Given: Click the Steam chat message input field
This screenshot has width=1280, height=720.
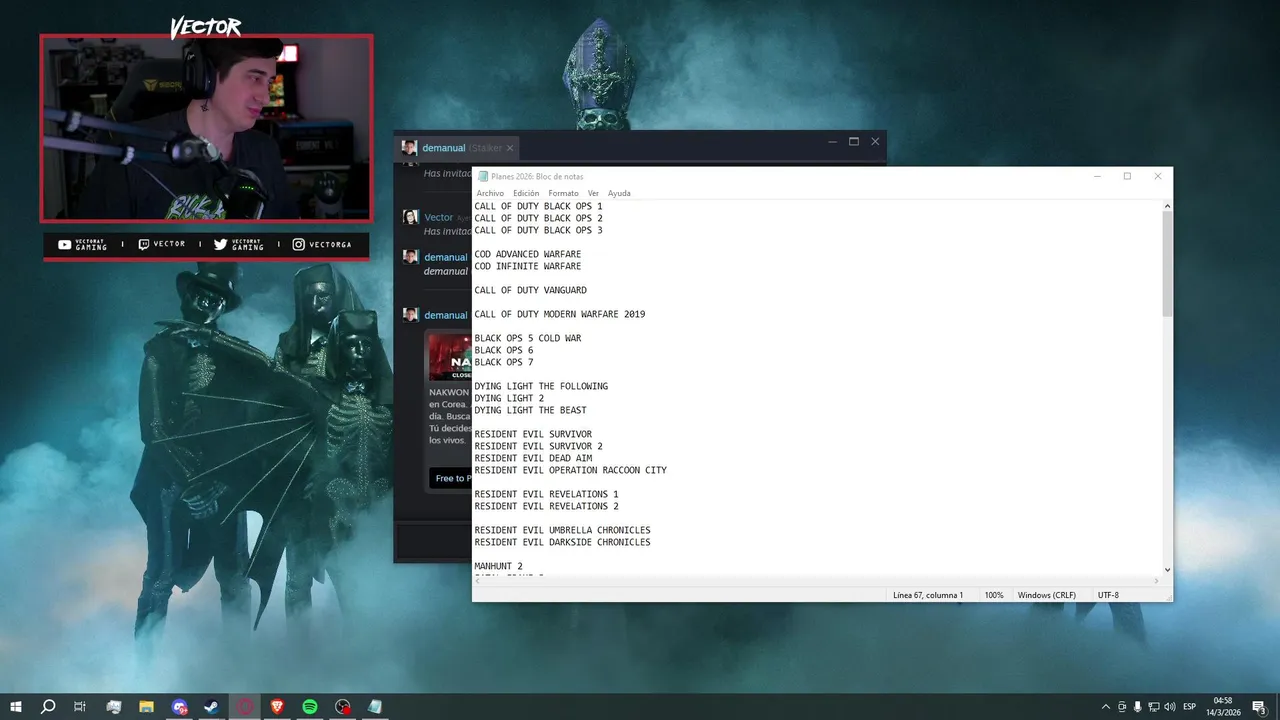Looking at the screenshot, I should click(x=435, y=541).
